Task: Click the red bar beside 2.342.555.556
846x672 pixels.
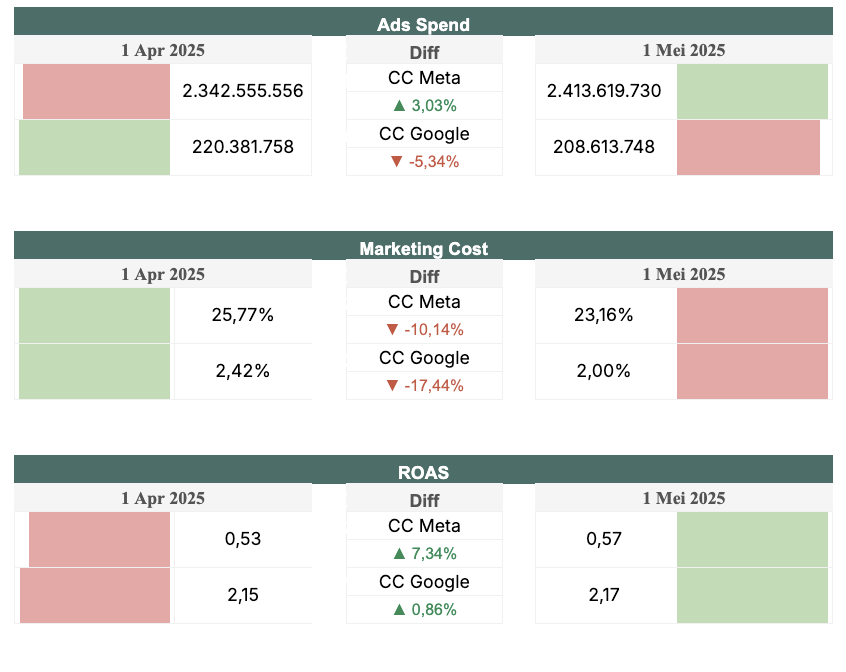Action: [x=96, y=91]
